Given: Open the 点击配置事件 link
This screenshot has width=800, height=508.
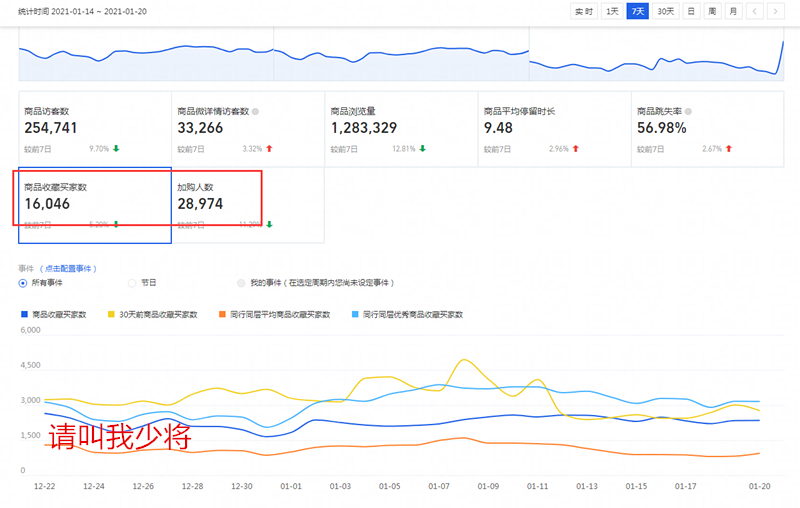Looking at the screenshot, I should pyautogui.click(x=68, y=268).
